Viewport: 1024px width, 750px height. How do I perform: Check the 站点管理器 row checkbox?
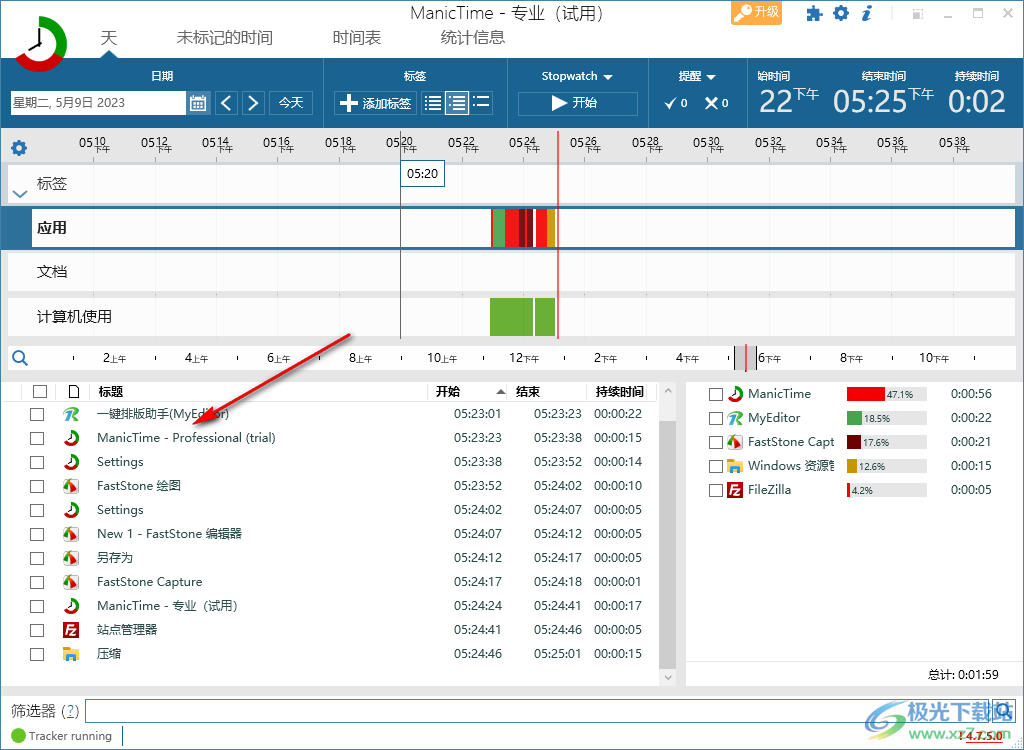[x=37, y=630]
